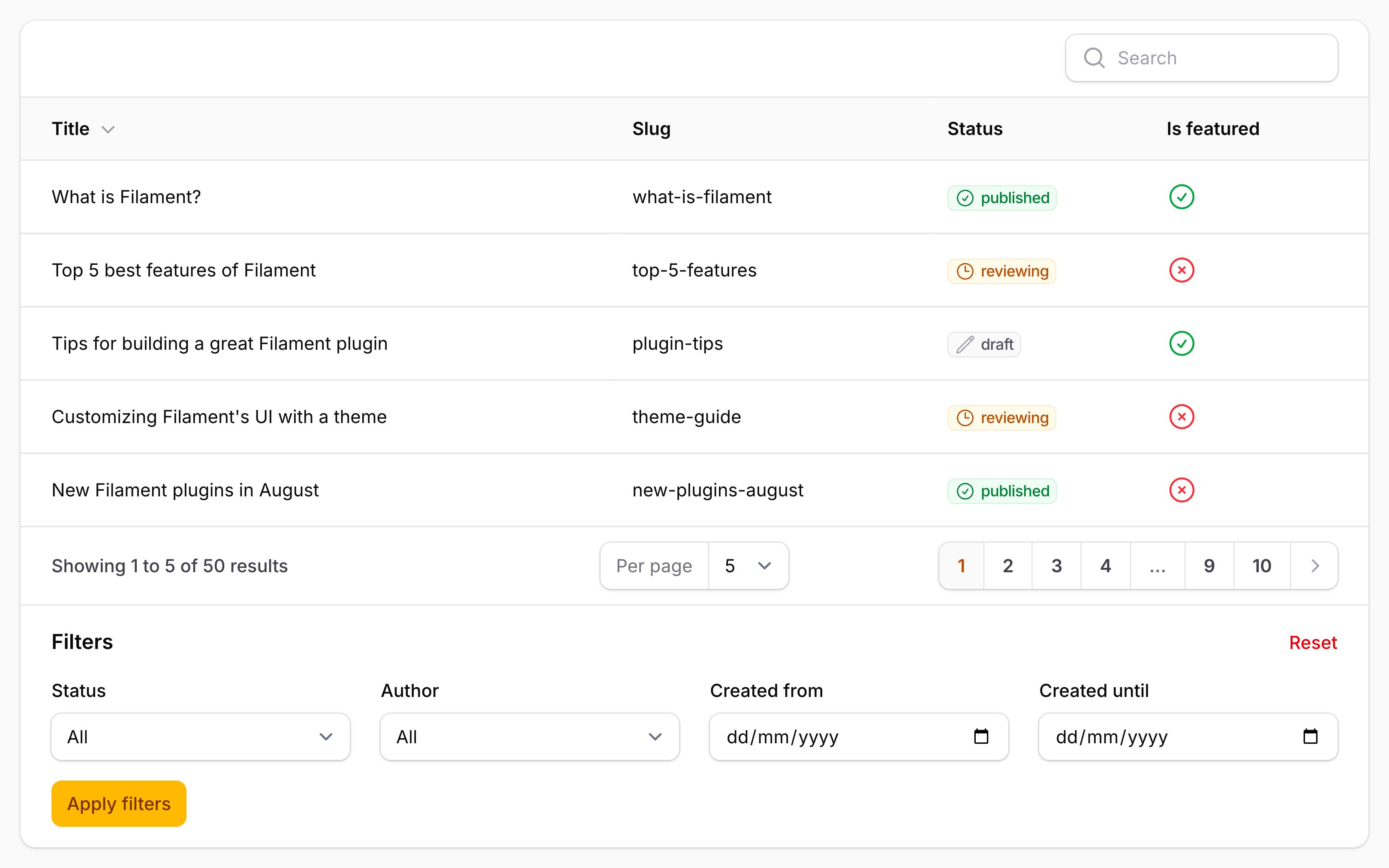This screenshot has height=868, width=1389.
Task: Open calendar picker icon in Created from
Action: pyautogui.click(x=981, y=736)
